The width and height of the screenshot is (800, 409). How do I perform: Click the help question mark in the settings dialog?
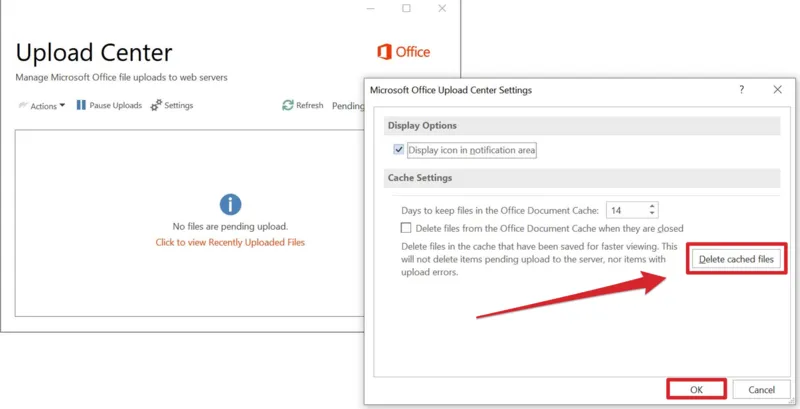coord(741,89)
